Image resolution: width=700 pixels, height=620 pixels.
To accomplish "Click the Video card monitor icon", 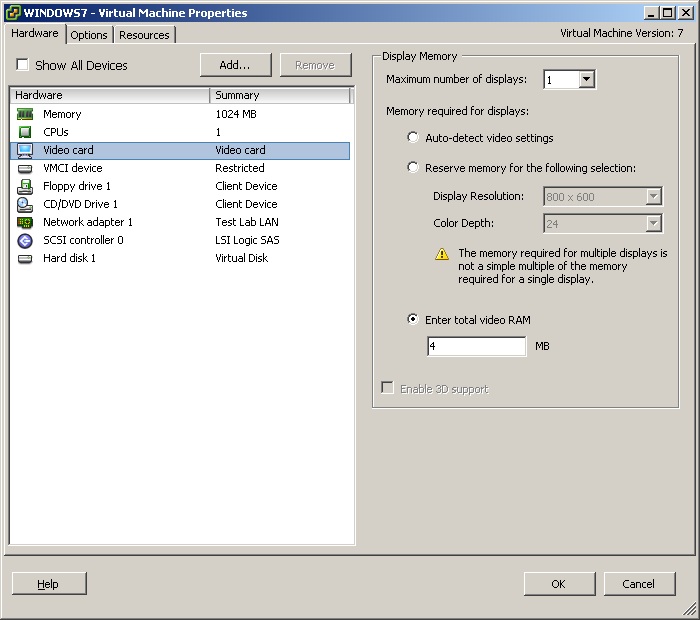I will (25, 150).
